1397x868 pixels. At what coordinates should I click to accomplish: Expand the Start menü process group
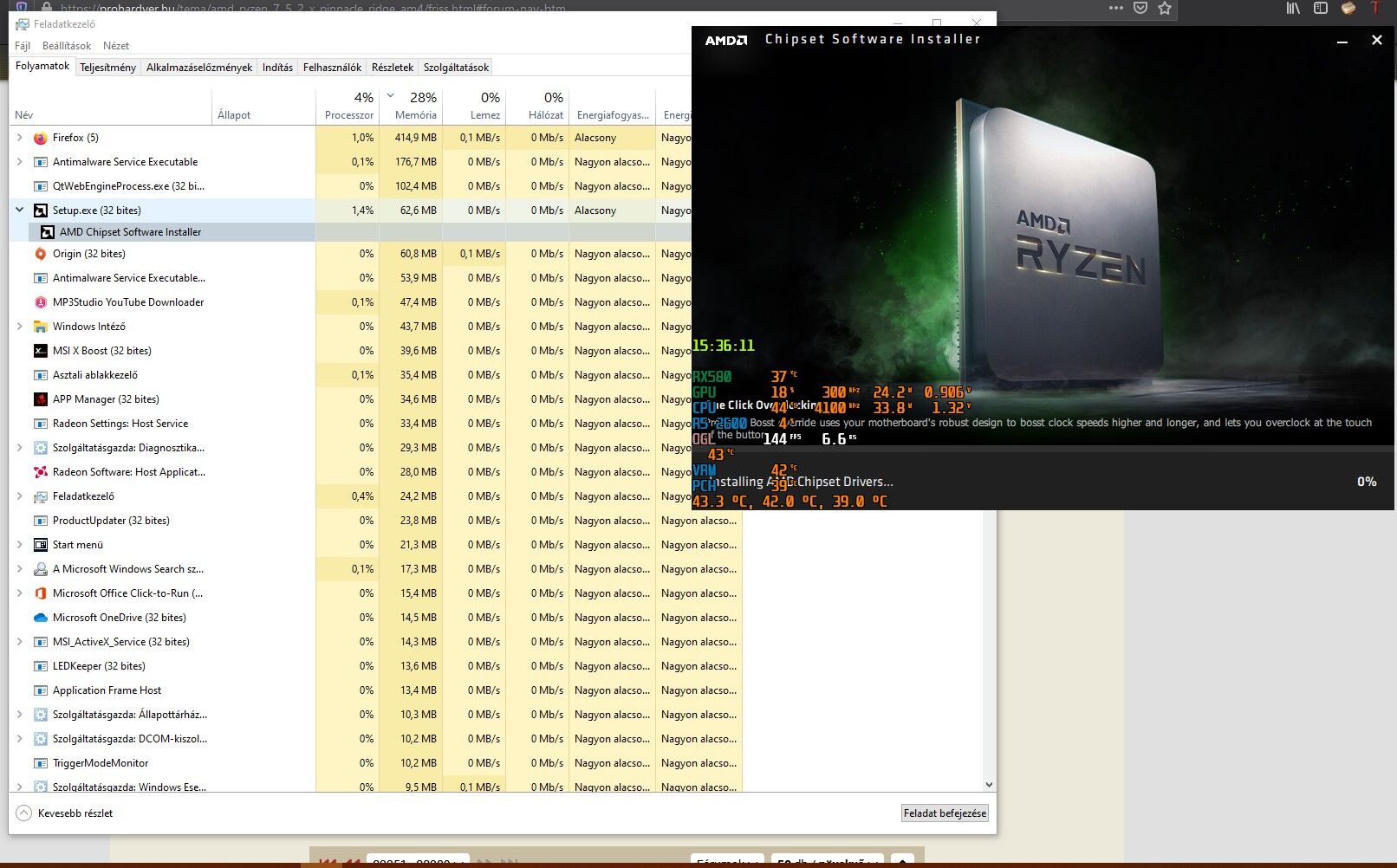pyautogui.click(x=20, y=545)
